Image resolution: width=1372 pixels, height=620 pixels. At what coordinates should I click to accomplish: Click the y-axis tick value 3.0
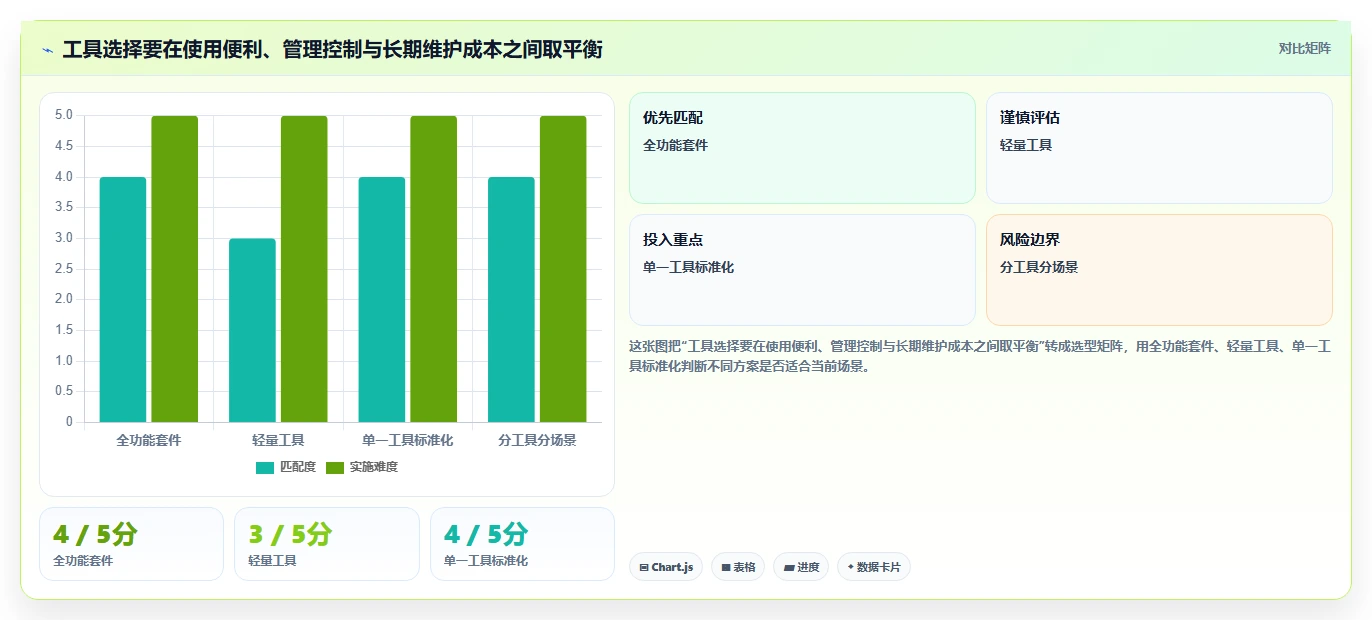(x=64, y=238)
